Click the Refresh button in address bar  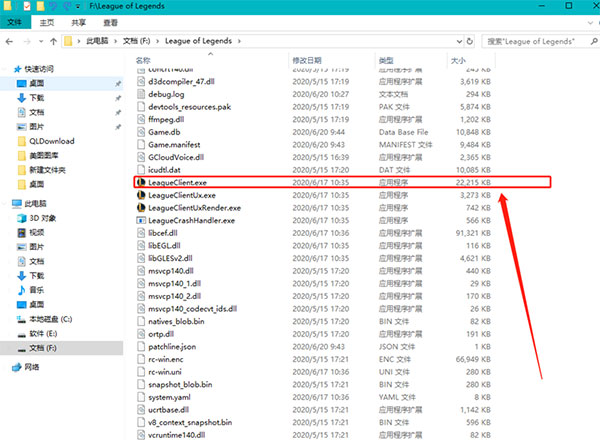click(470, 41)
